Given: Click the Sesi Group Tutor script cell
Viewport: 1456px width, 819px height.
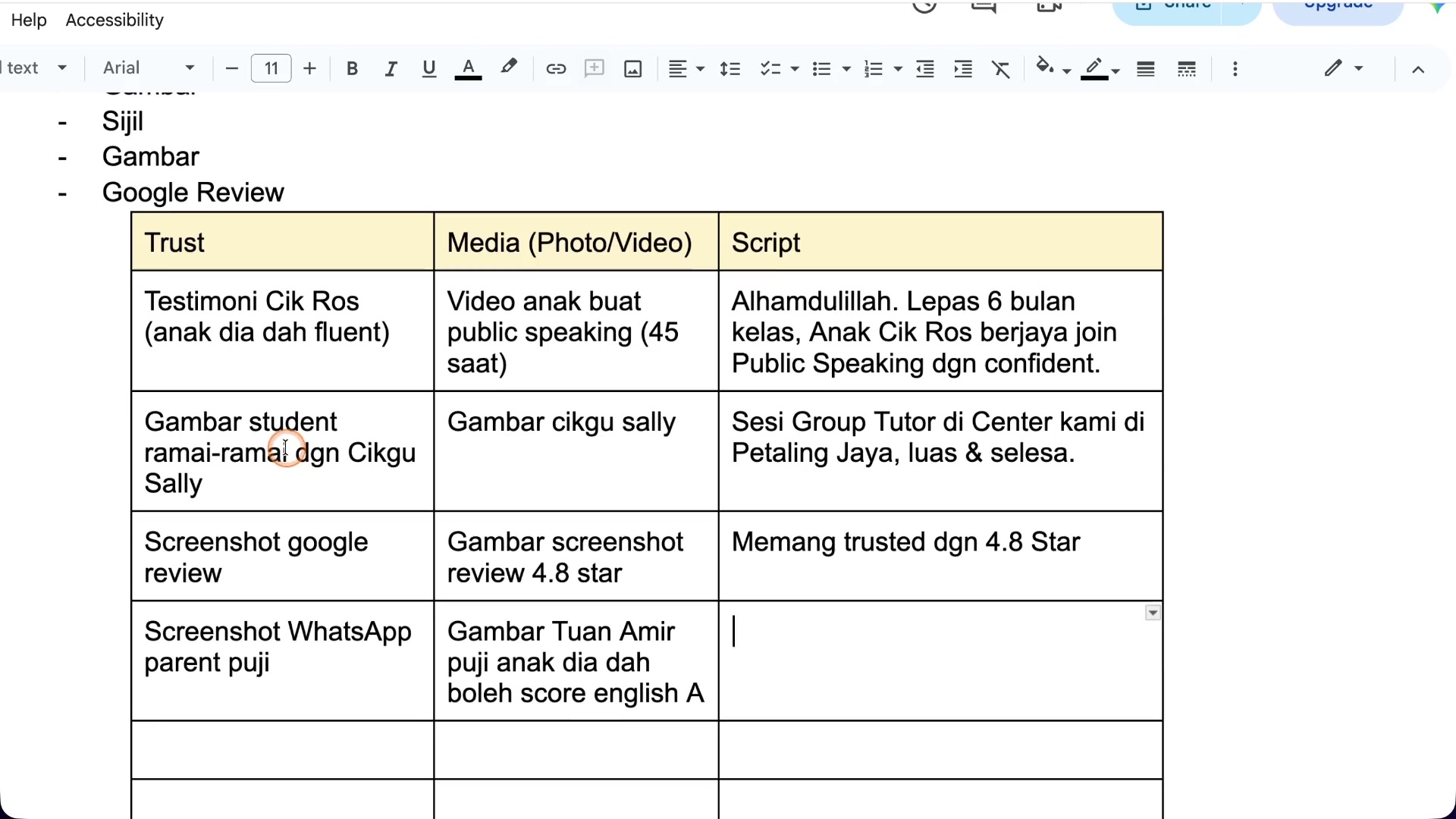Looking at the screenshot, I should pos(940,452).
